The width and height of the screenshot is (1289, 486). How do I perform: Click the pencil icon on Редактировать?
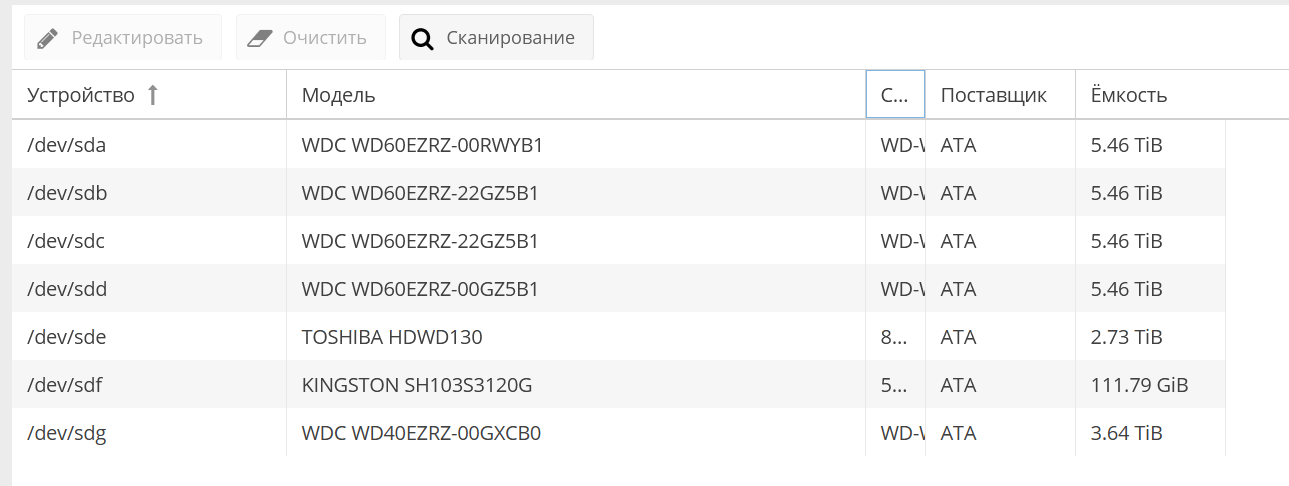(x=48, y=38)
